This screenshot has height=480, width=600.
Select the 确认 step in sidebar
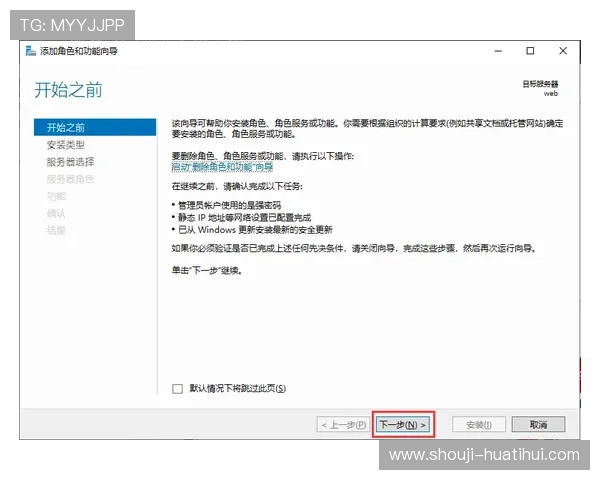[56, 213]
